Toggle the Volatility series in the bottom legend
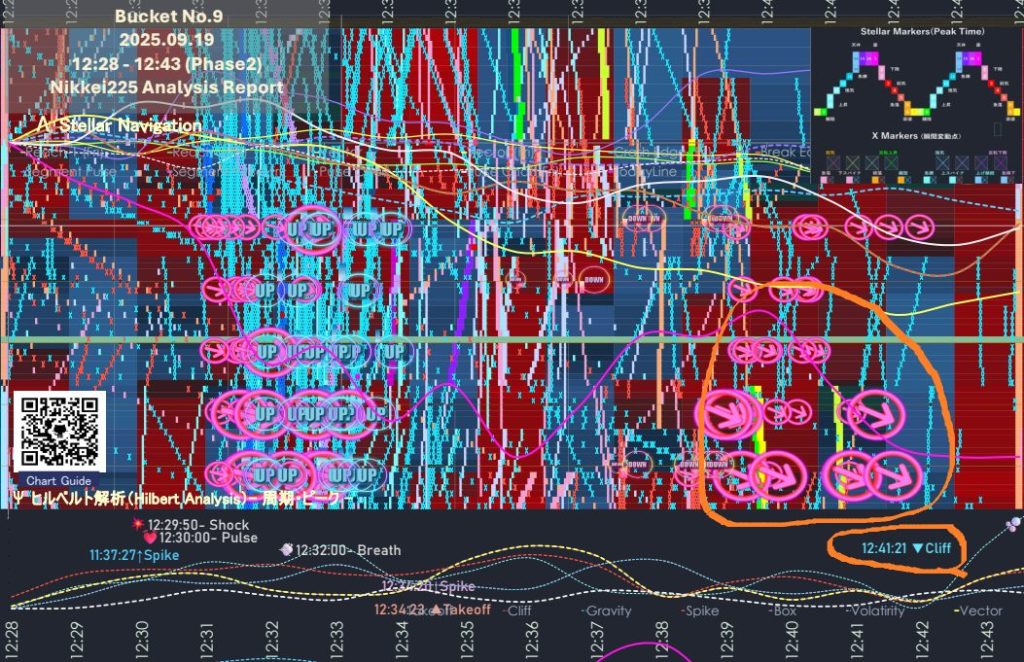The image size is (1024, 662). [876, 610]
